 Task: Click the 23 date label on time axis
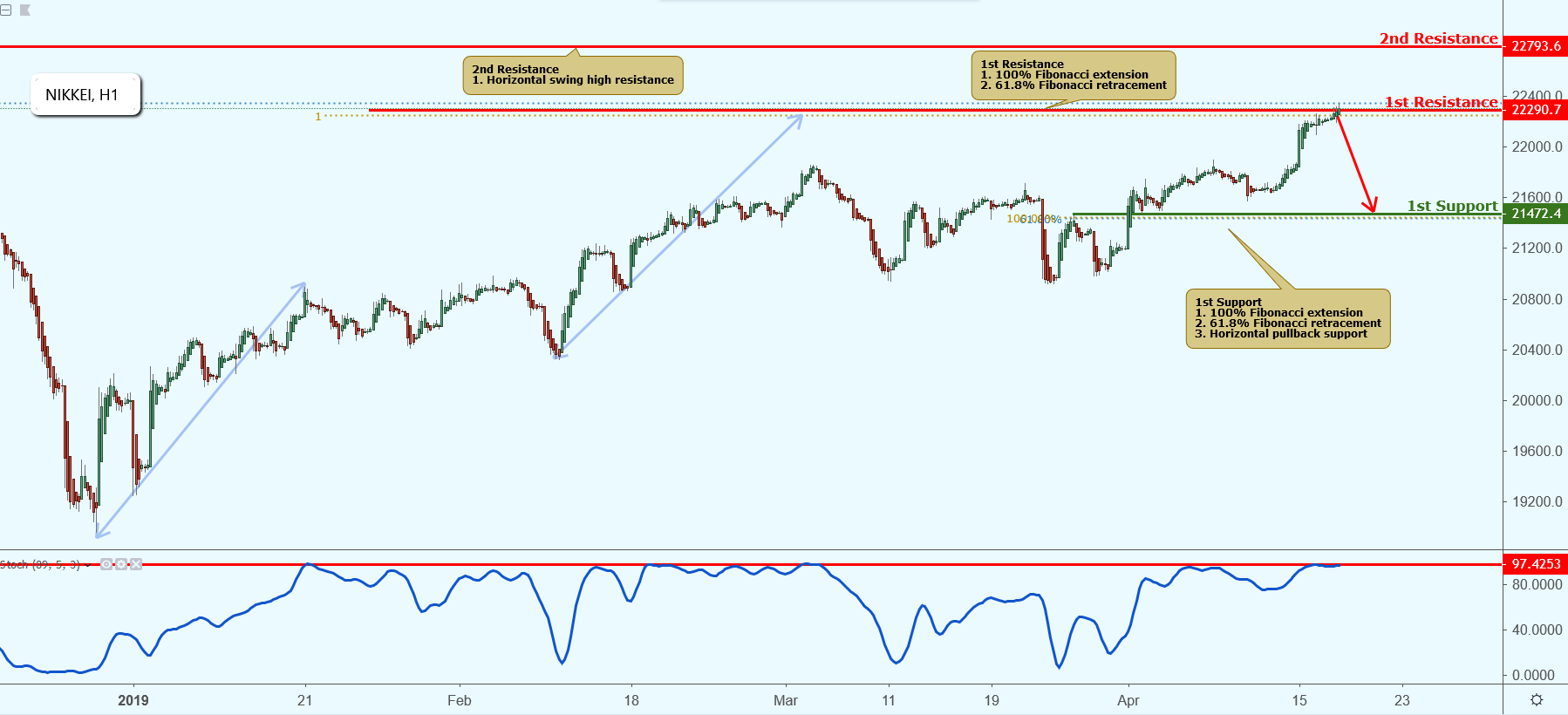point(1402,700)
